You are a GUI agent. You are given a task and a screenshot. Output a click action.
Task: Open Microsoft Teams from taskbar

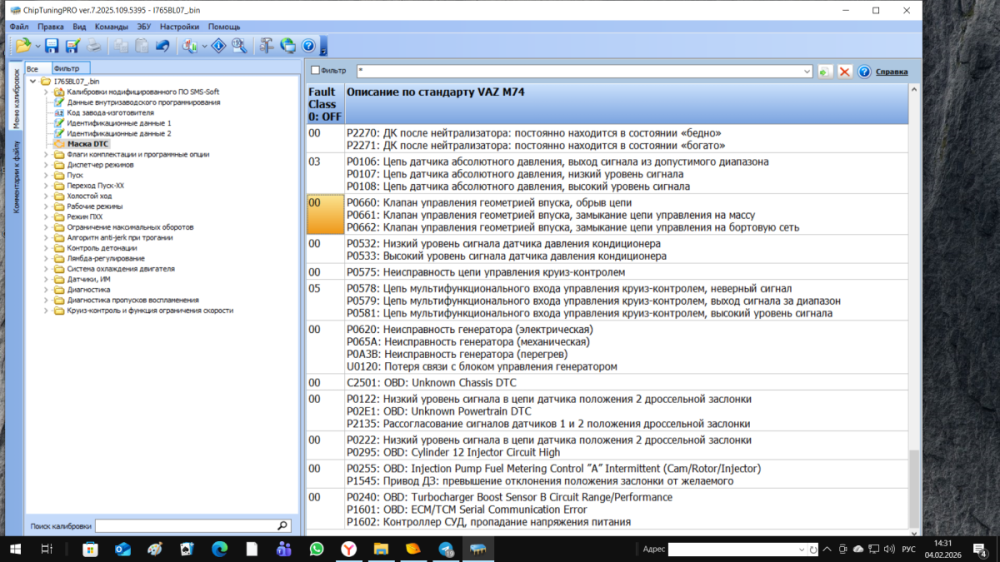(284, 549)
